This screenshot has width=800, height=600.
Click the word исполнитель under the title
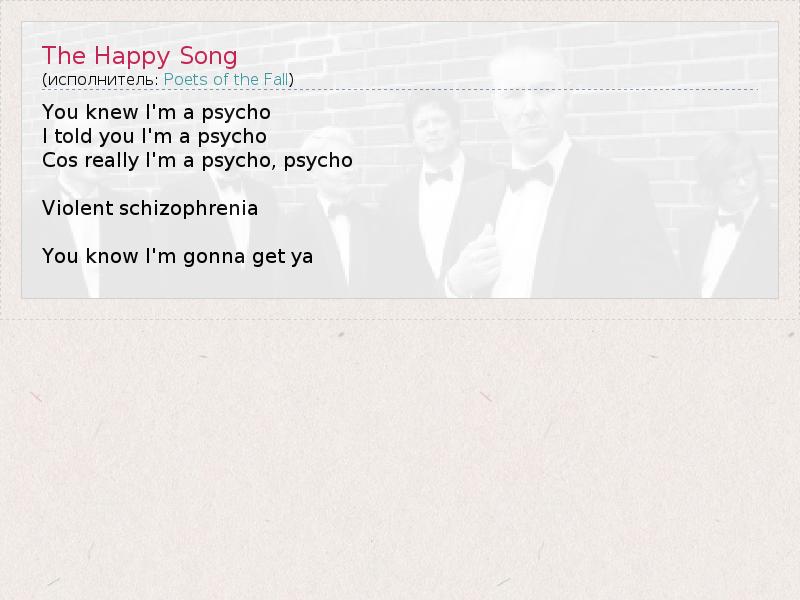pos(102,80)
